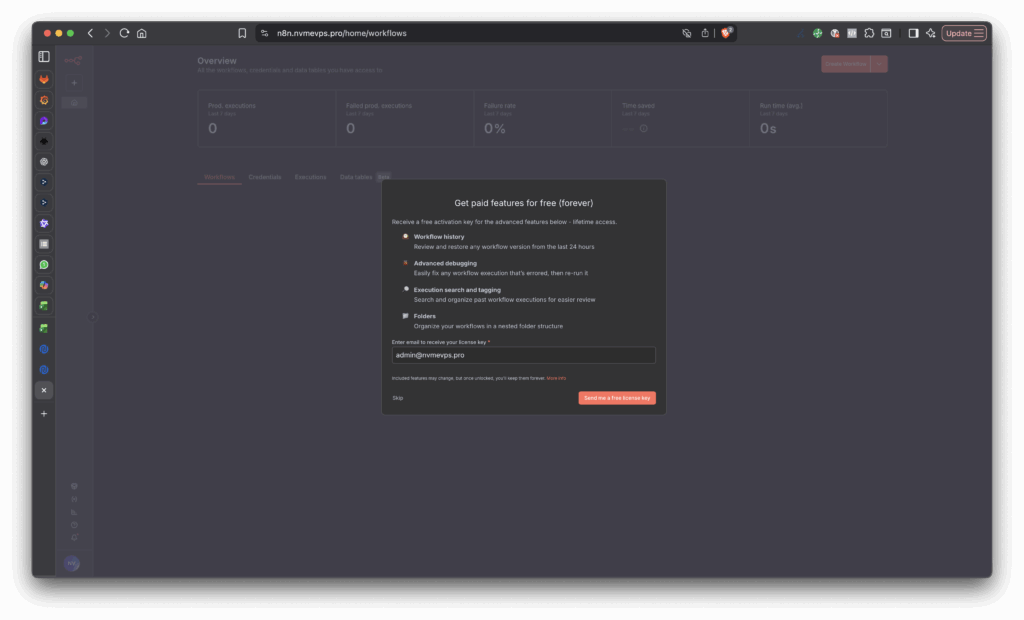
Task: Click the Leo AI sparkle icon
Action: [x=930, y=33]
